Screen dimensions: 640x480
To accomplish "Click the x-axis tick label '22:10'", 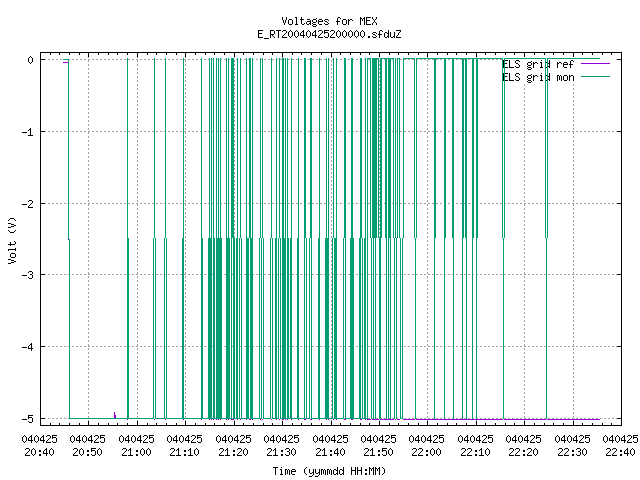I will (476, 452).
